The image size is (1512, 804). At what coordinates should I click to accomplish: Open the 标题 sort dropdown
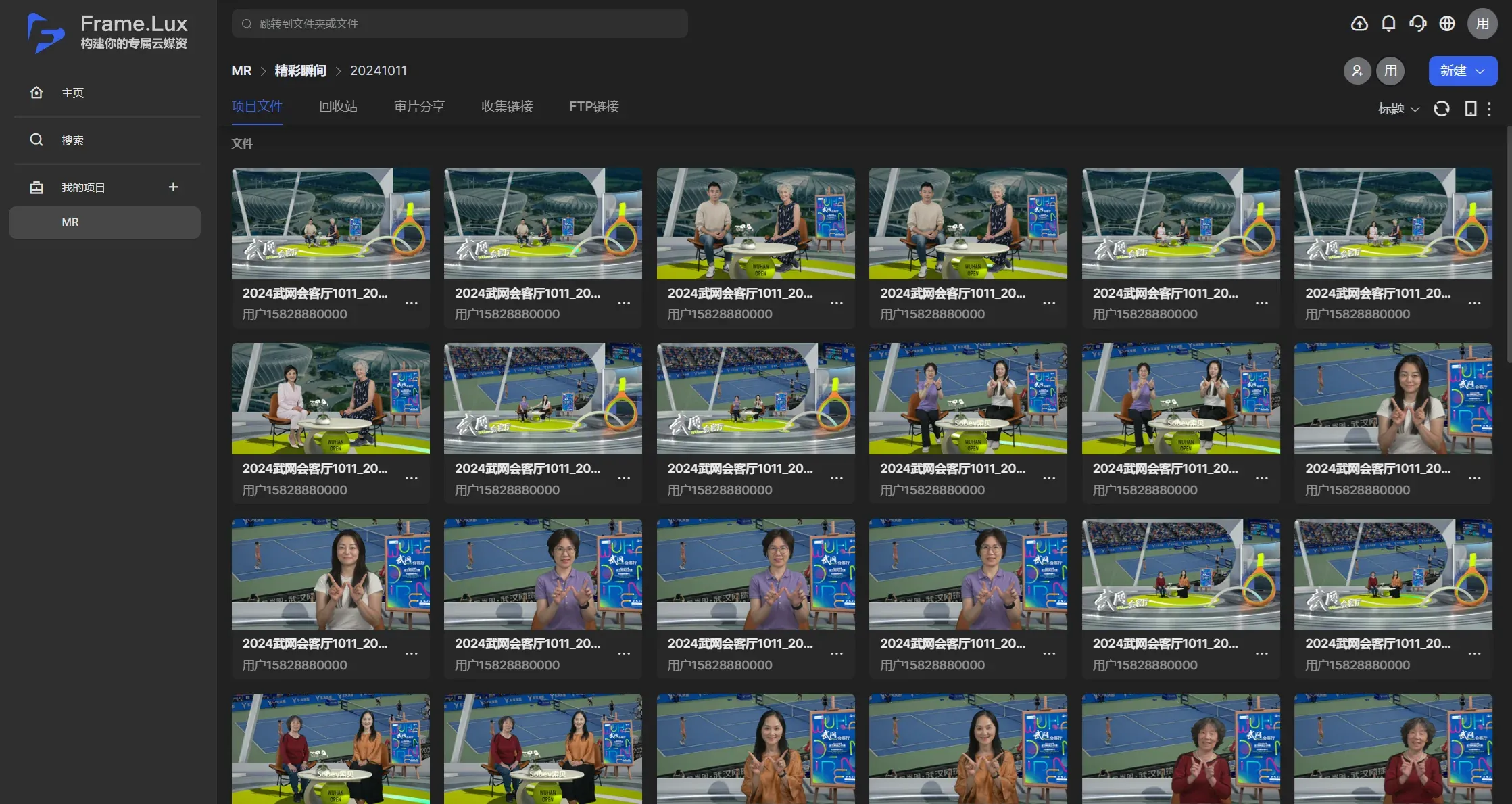point(1398,108)
